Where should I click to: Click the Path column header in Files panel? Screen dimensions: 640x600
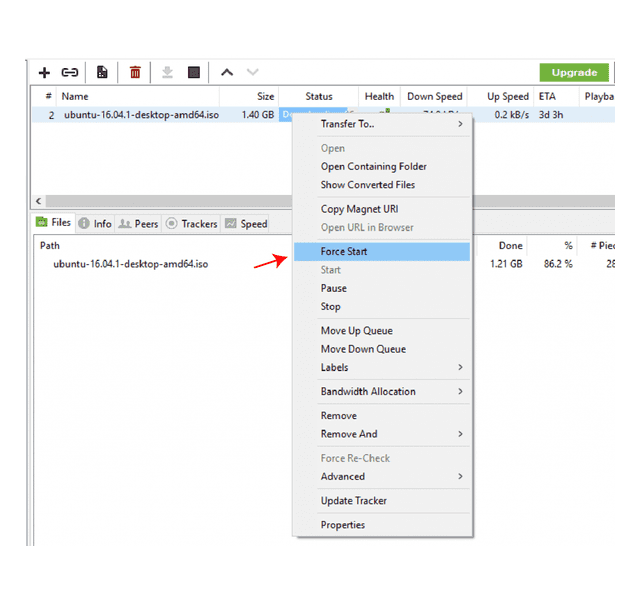tap(50, 246)
